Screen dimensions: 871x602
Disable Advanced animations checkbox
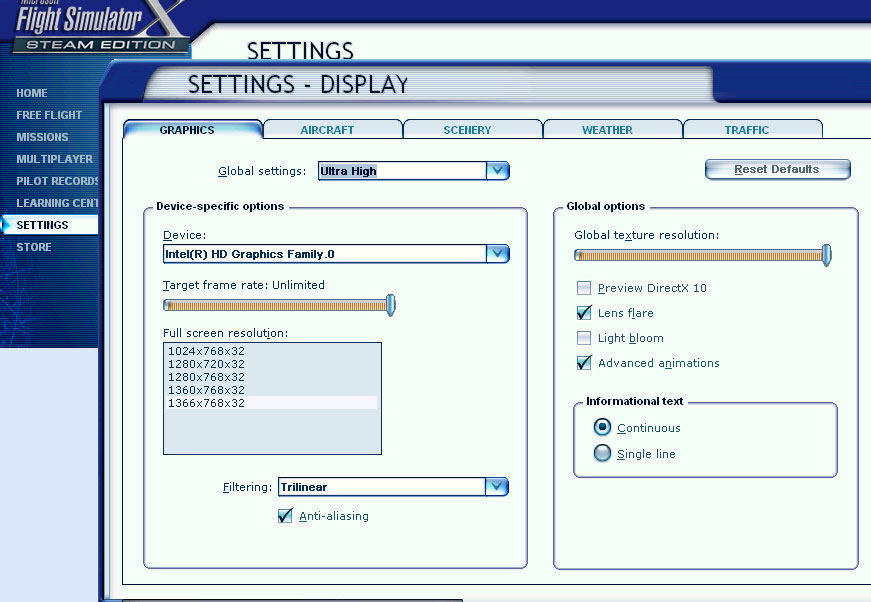point(584,363)
